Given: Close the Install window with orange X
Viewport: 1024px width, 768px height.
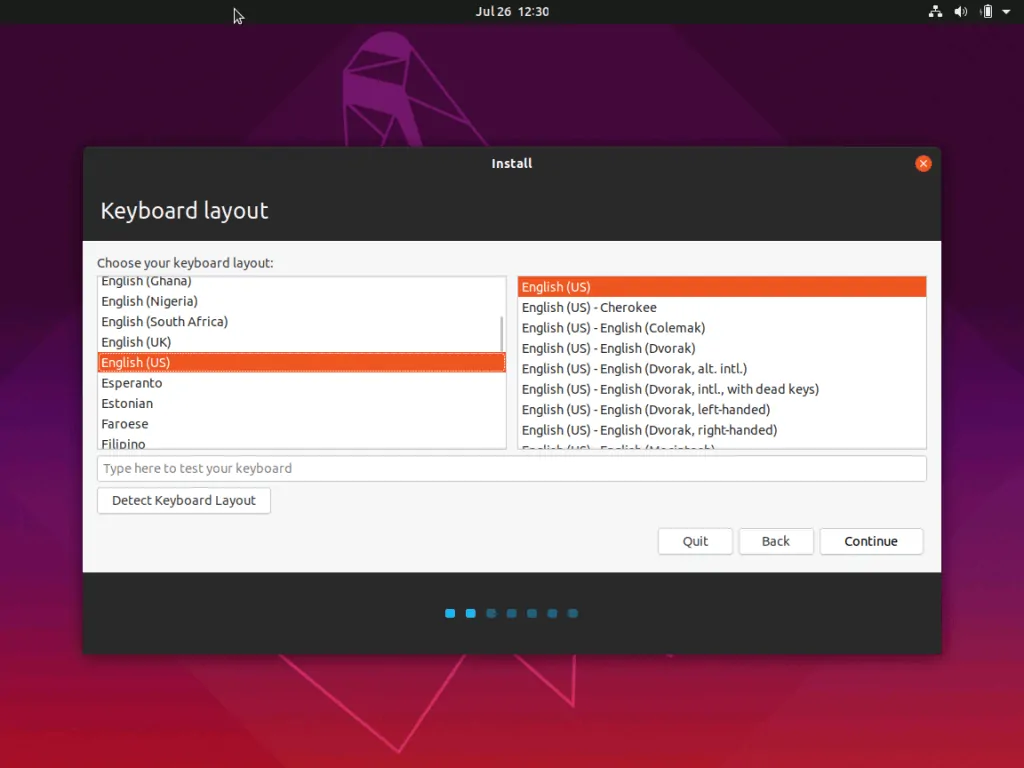Looking at the screenshot, I should tap(923, 163).
